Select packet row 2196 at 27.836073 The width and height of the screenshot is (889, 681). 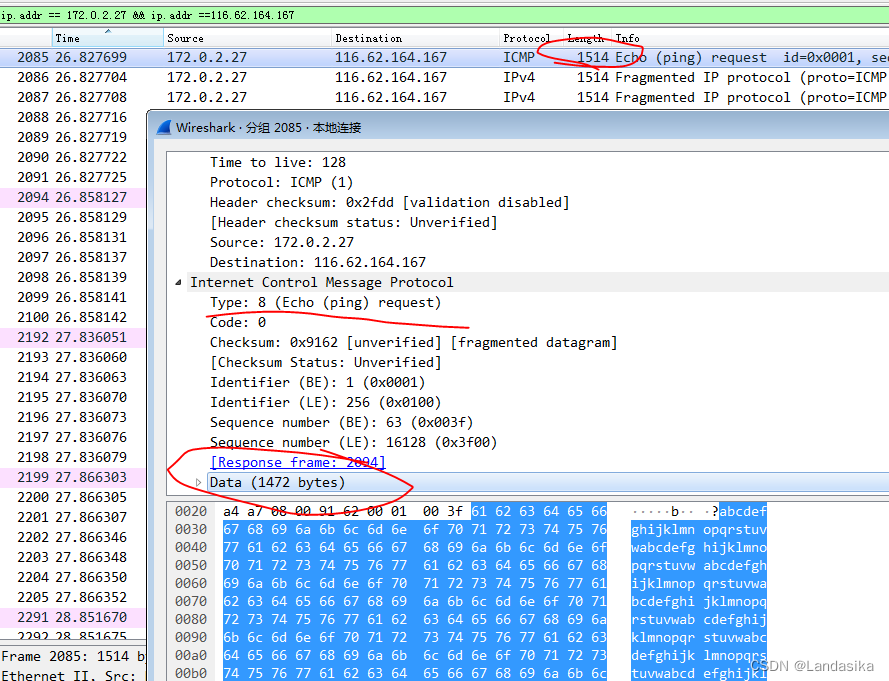tap(73, 417)
